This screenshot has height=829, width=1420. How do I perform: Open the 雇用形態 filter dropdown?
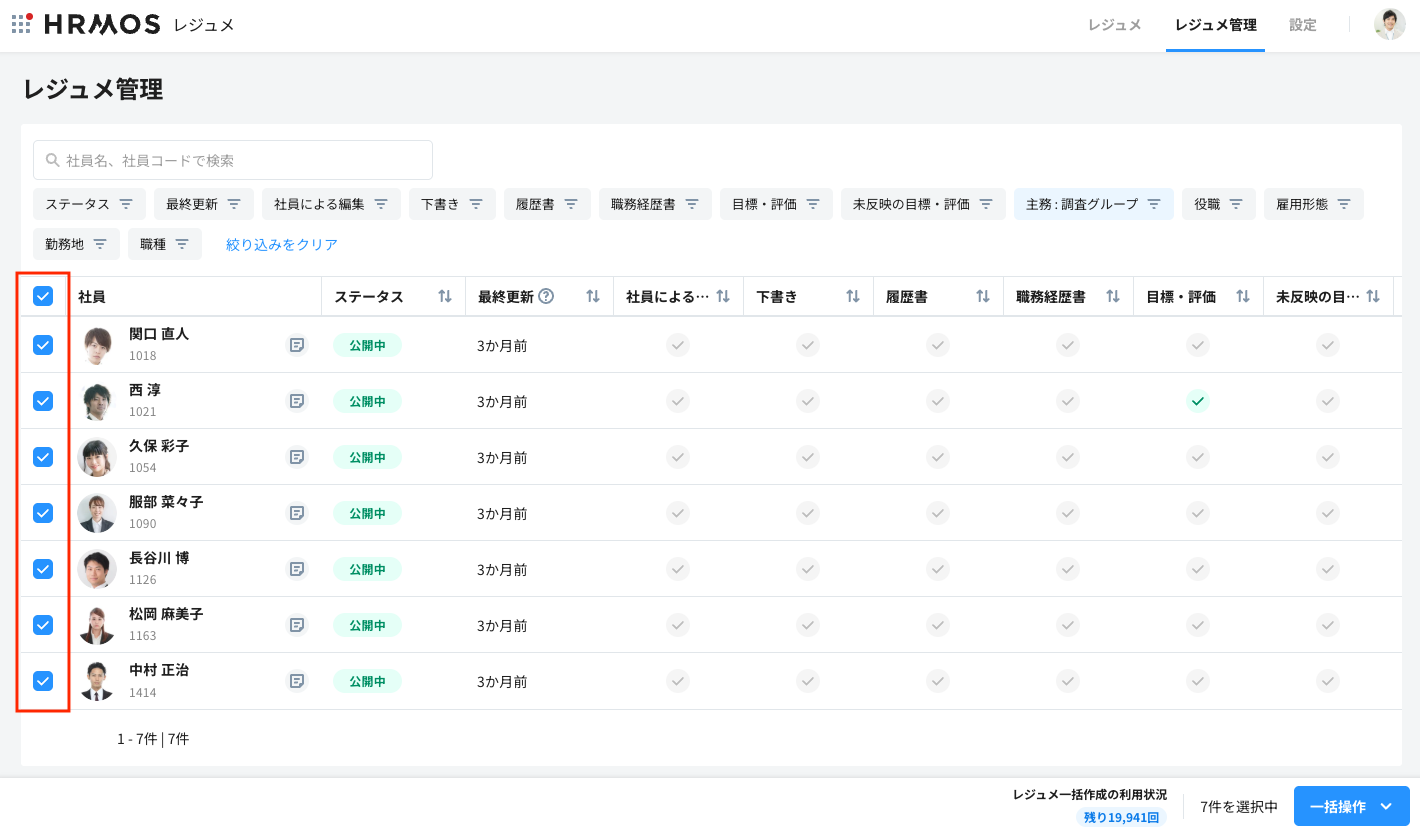[1313, 204]
